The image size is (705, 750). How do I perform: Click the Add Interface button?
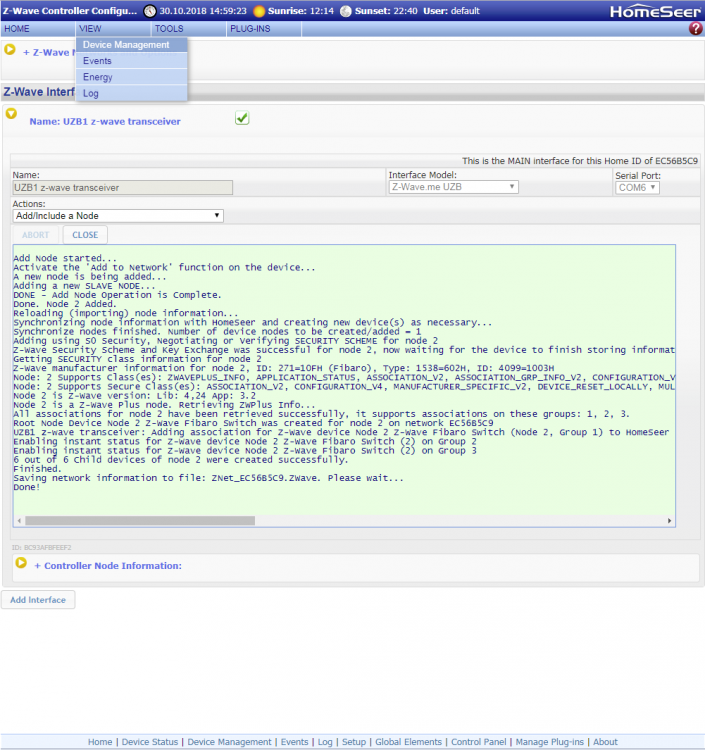[x=38, y=600]
